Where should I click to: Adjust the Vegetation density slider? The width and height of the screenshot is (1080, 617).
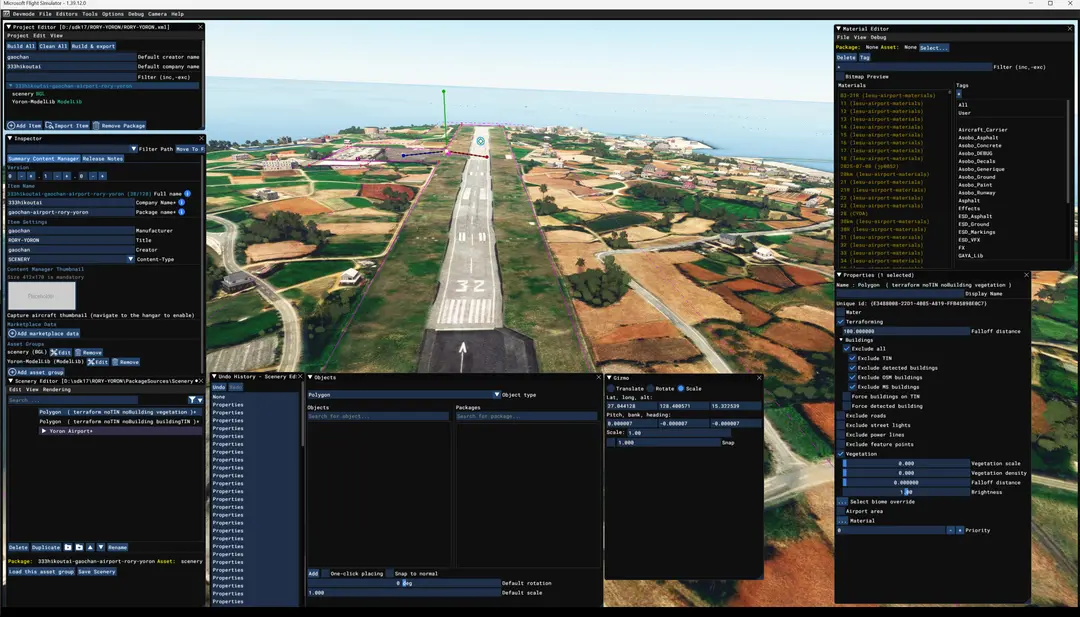[x=906, y=473]
